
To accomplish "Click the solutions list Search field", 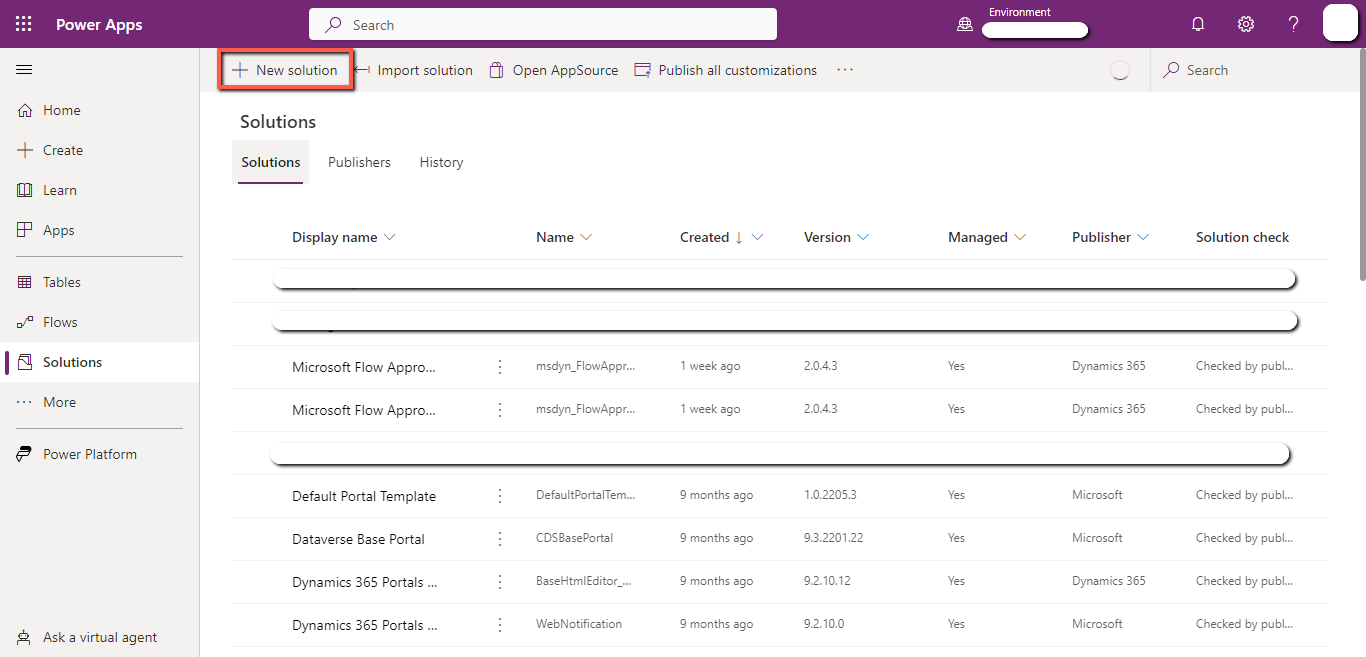I will coord(1253,70).
